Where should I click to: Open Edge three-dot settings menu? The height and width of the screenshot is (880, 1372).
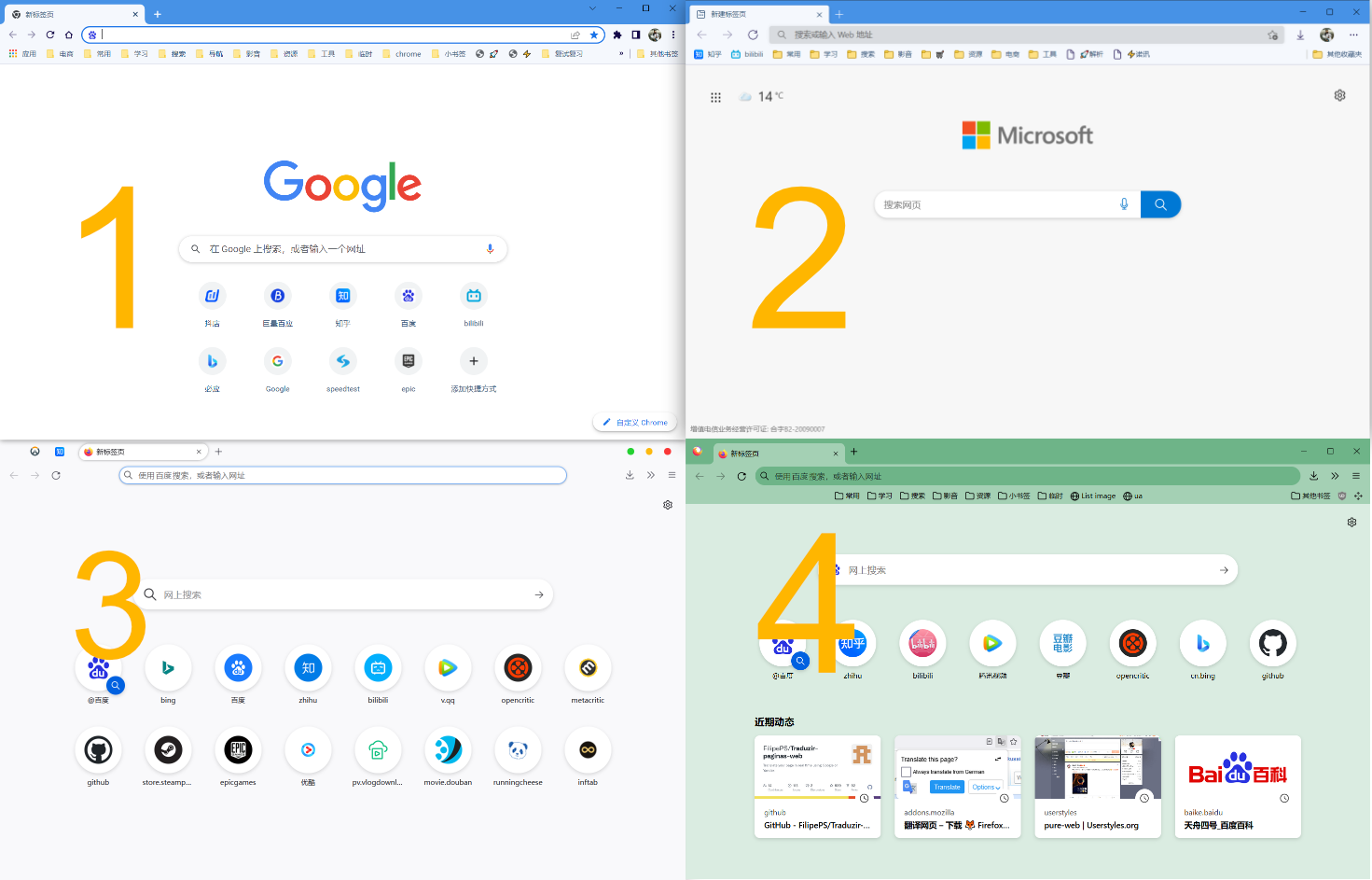pos(1353,35)
